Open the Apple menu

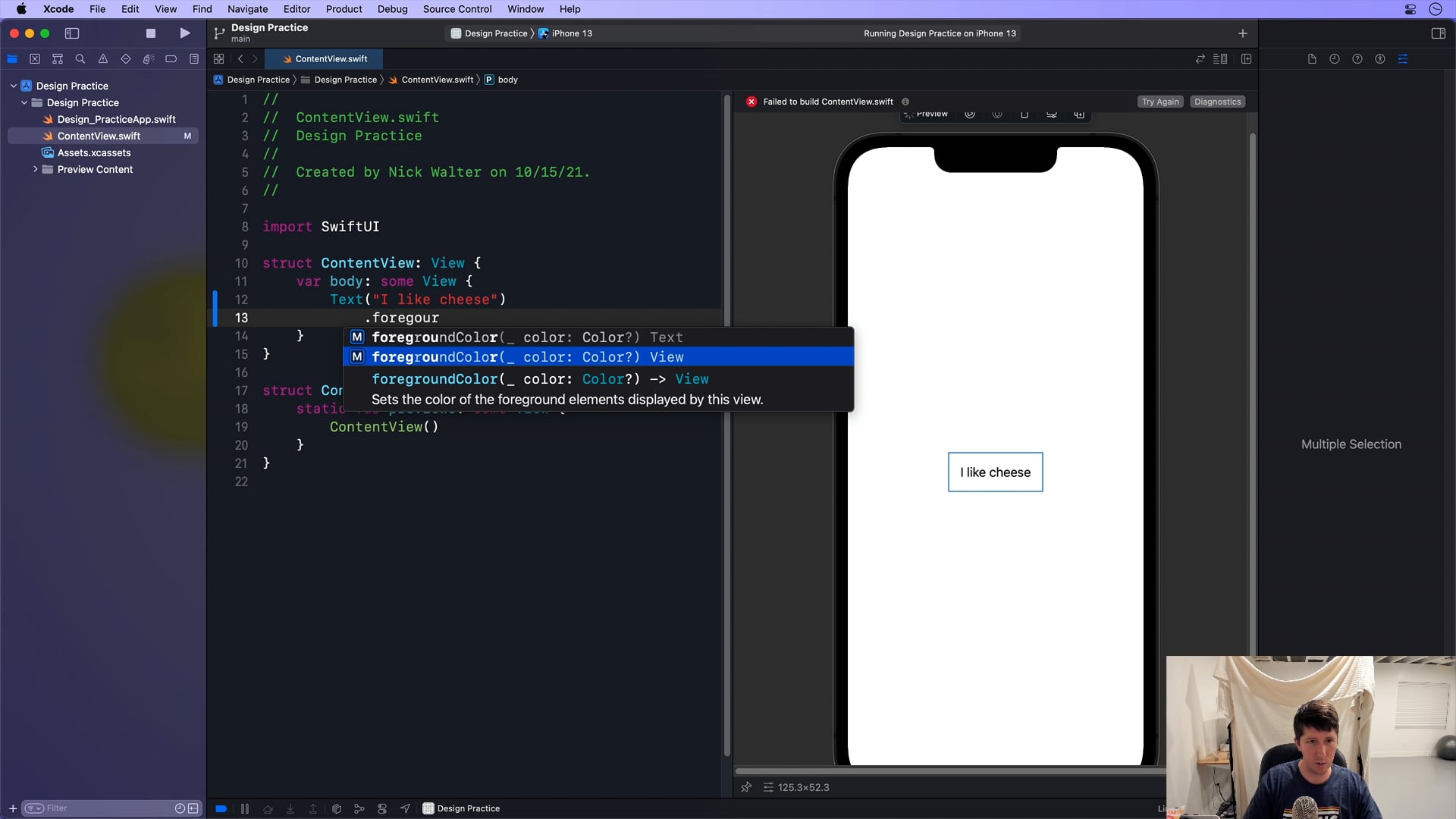(21, 9)
